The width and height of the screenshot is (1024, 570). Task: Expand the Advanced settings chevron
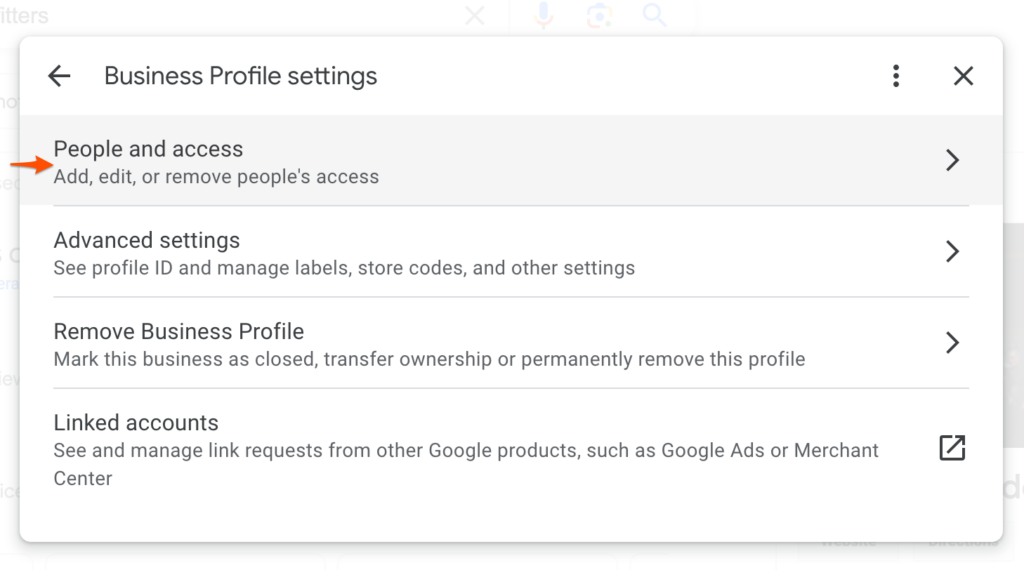[x=953, y=251]
